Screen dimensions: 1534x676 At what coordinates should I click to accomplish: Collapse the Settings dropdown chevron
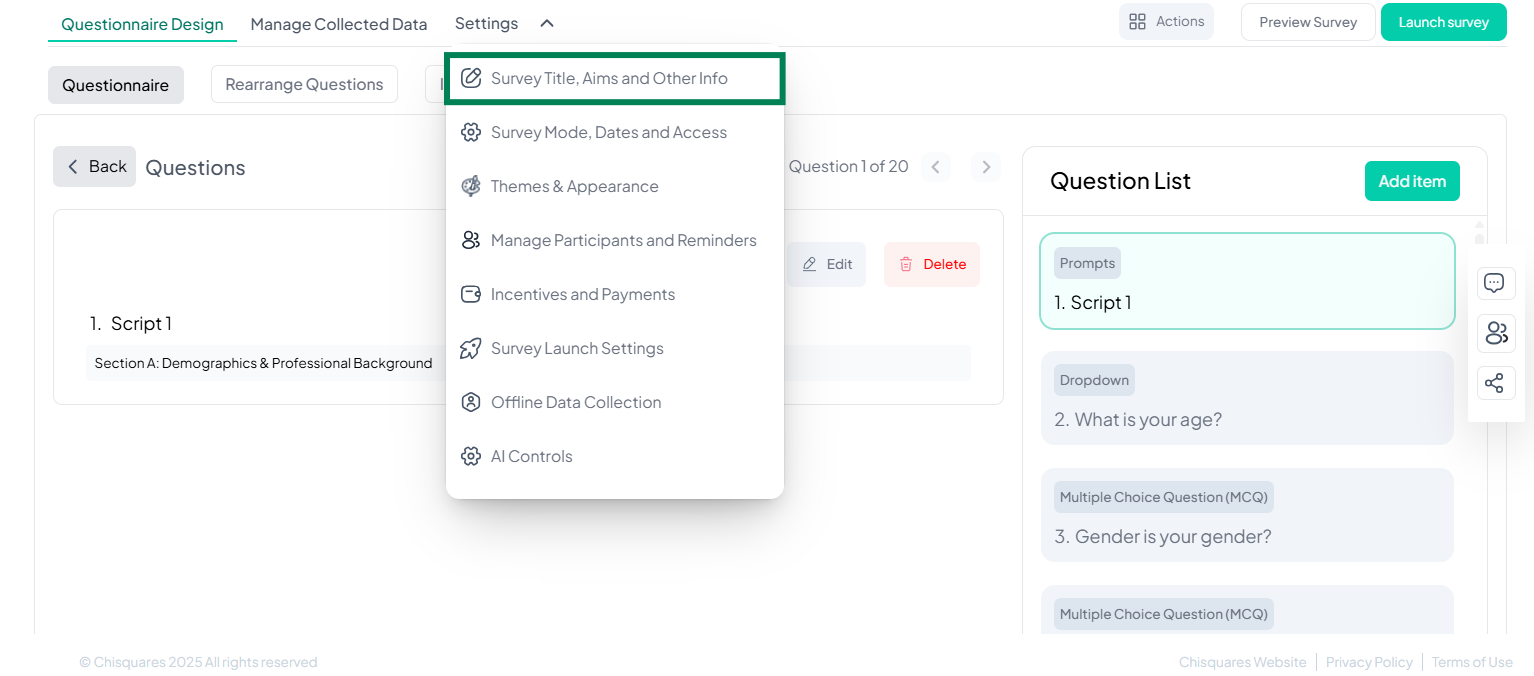pos(547,24)
